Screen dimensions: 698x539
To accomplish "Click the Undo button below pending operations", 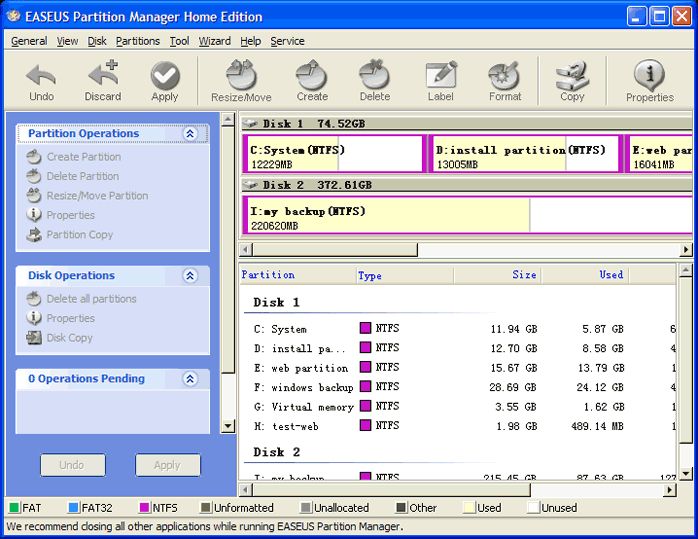I will pos(73,465).
